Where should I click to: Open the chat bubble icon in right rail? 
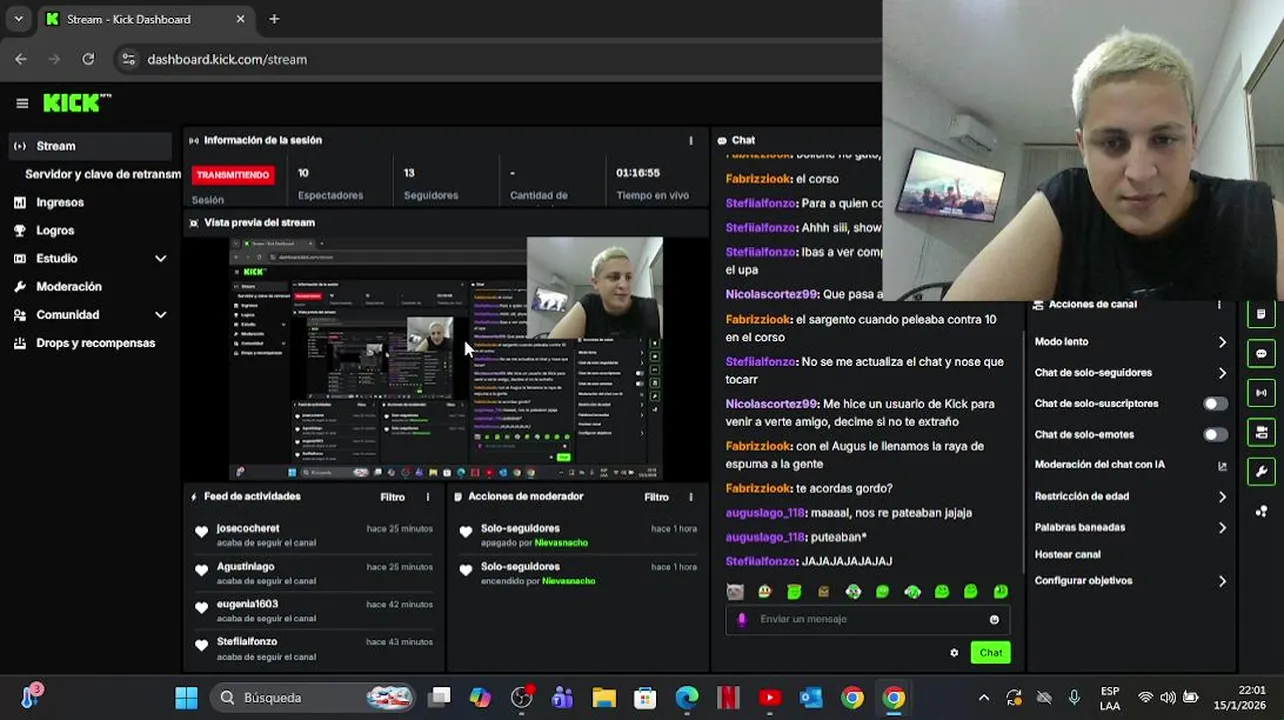[x=1261, y=354]
